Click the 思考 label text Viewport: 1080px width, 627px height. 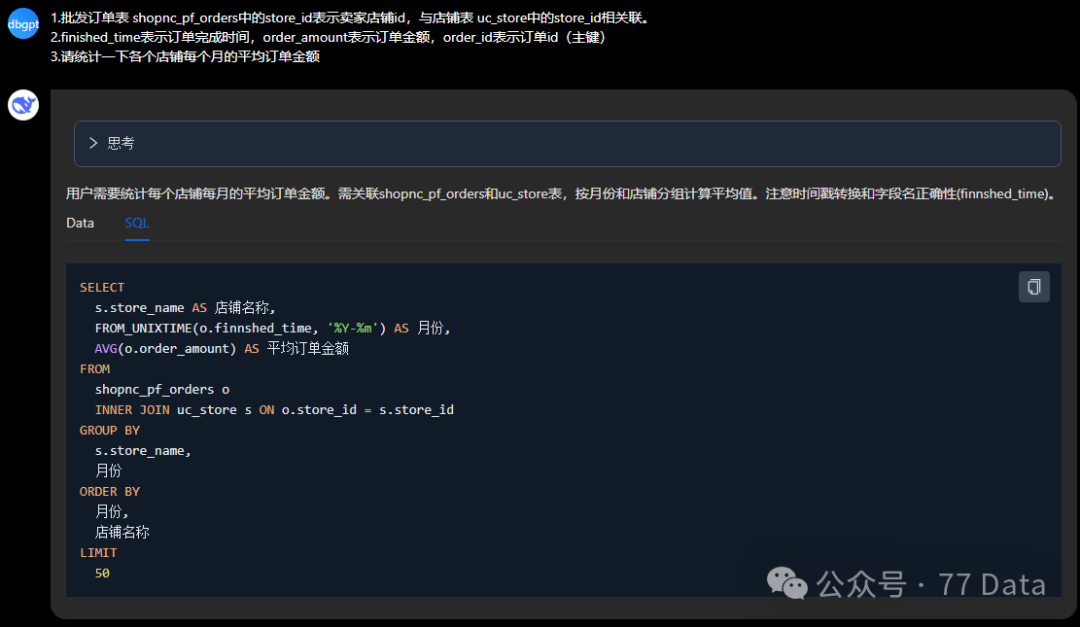tap(121, 143)
